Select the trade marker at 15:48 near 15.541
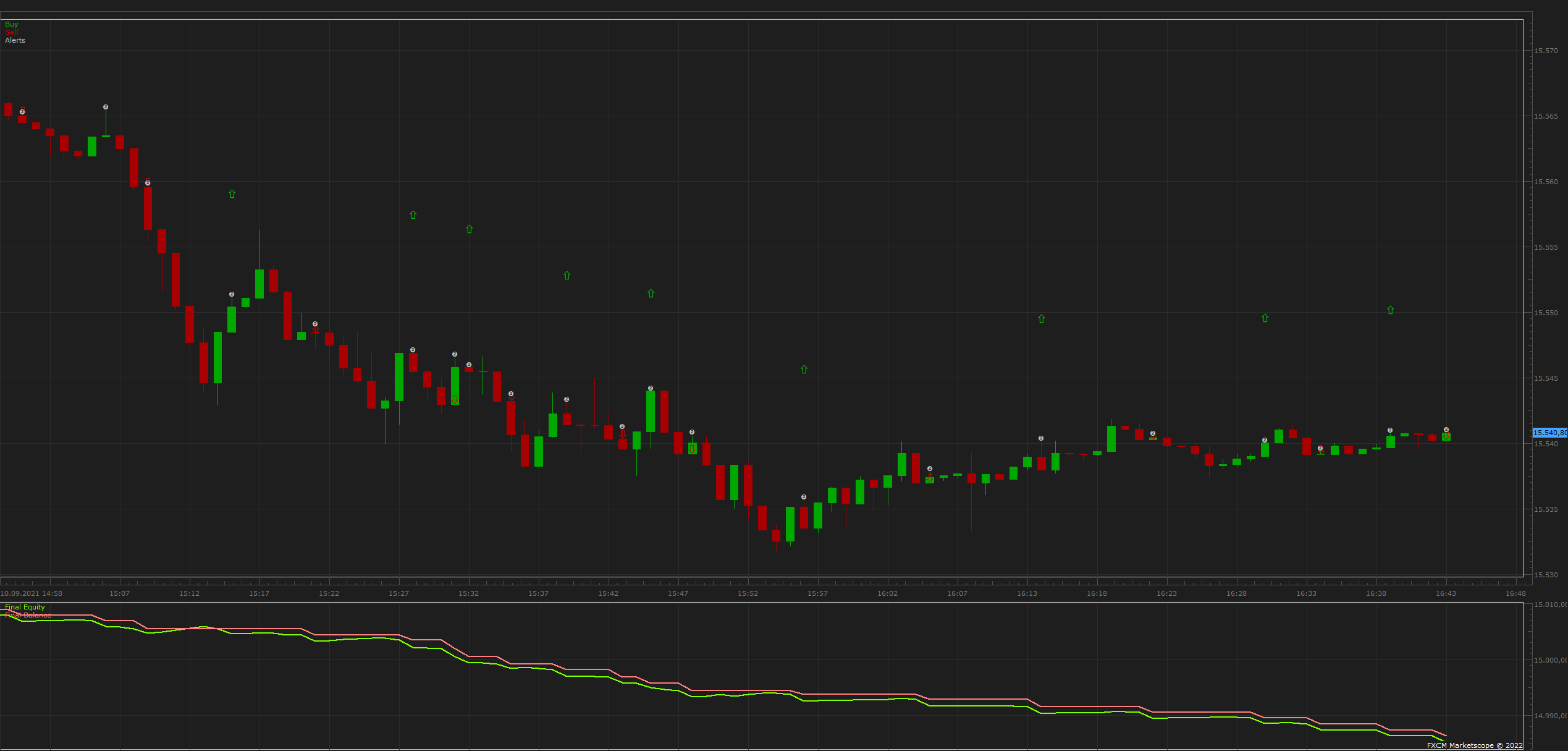 (x=692, y=432)
